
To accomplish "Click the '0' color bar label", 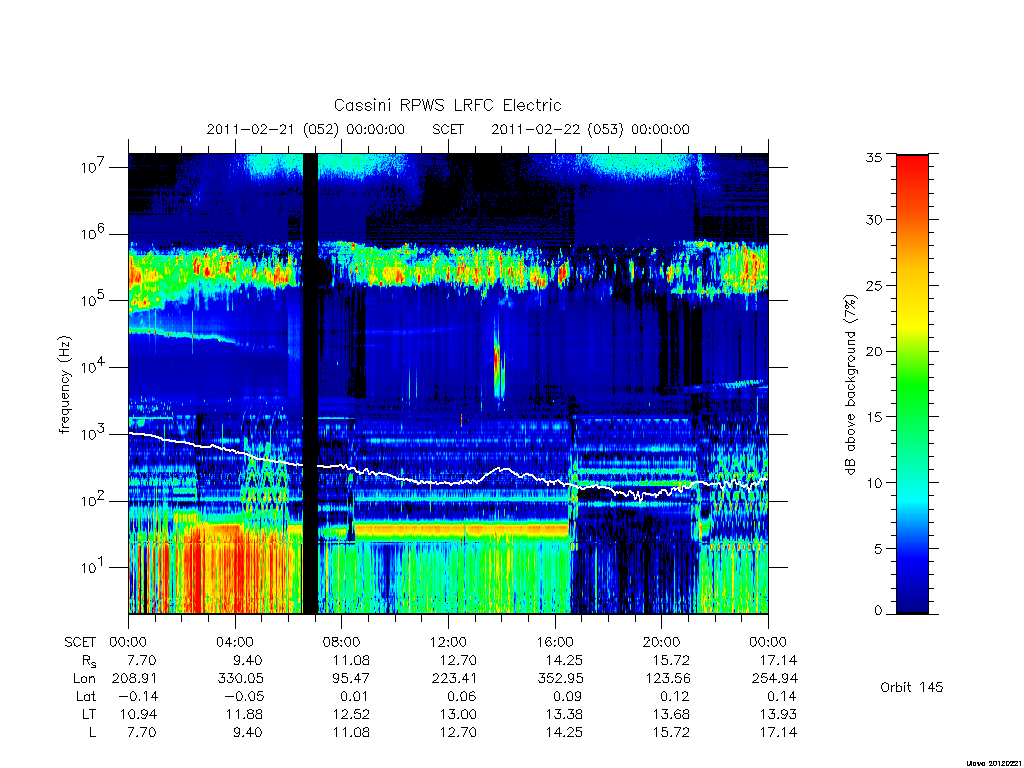I will point(878,611).
